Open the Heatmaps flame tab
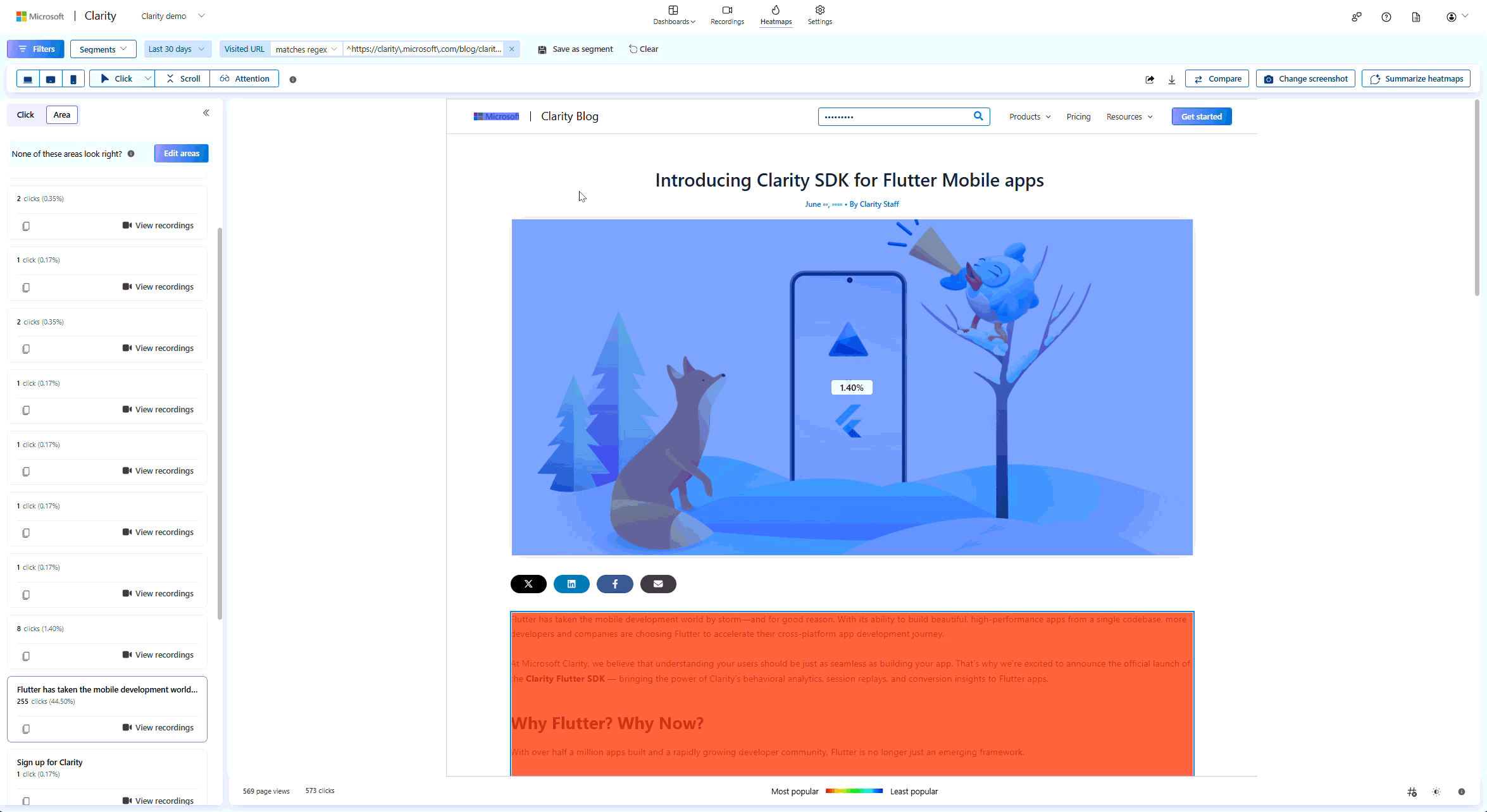The height and width of the screenshot is (812, 1487). (776, 15)
